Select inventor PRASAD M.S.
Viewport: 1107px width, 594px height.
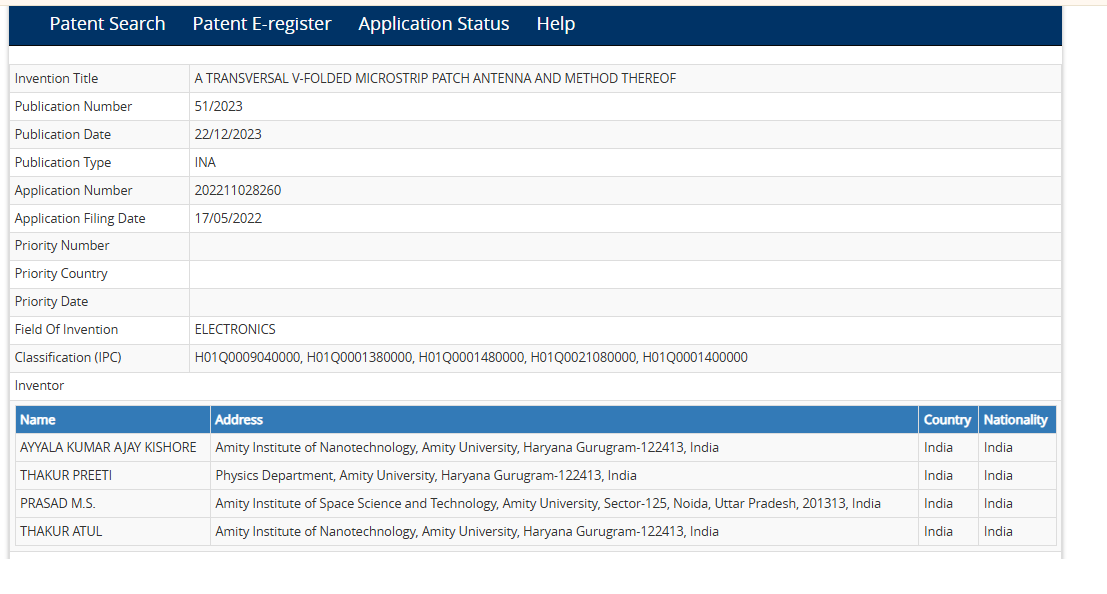click(x=58, y=504)
